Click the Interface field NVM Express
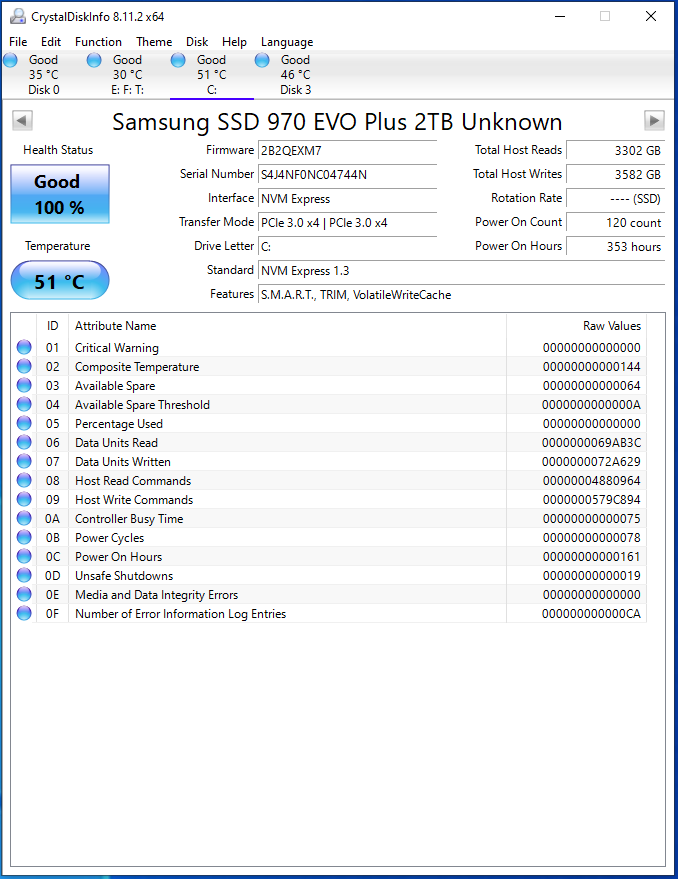Image resolution: width=678 pixels, height=879 pixels. (x=347, y=198)
